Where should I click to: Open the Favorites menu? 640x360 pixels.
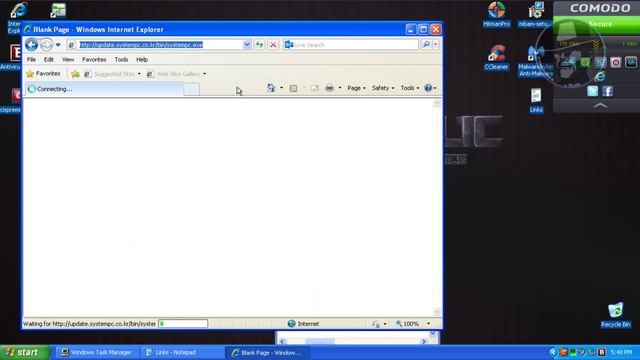[94, 60]
